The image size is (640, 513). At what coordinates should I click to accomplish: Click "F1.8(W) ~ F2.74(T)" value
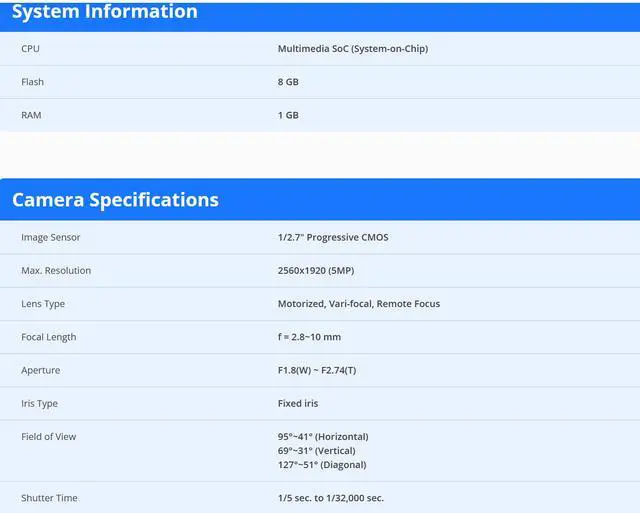[x=317, y=370]
